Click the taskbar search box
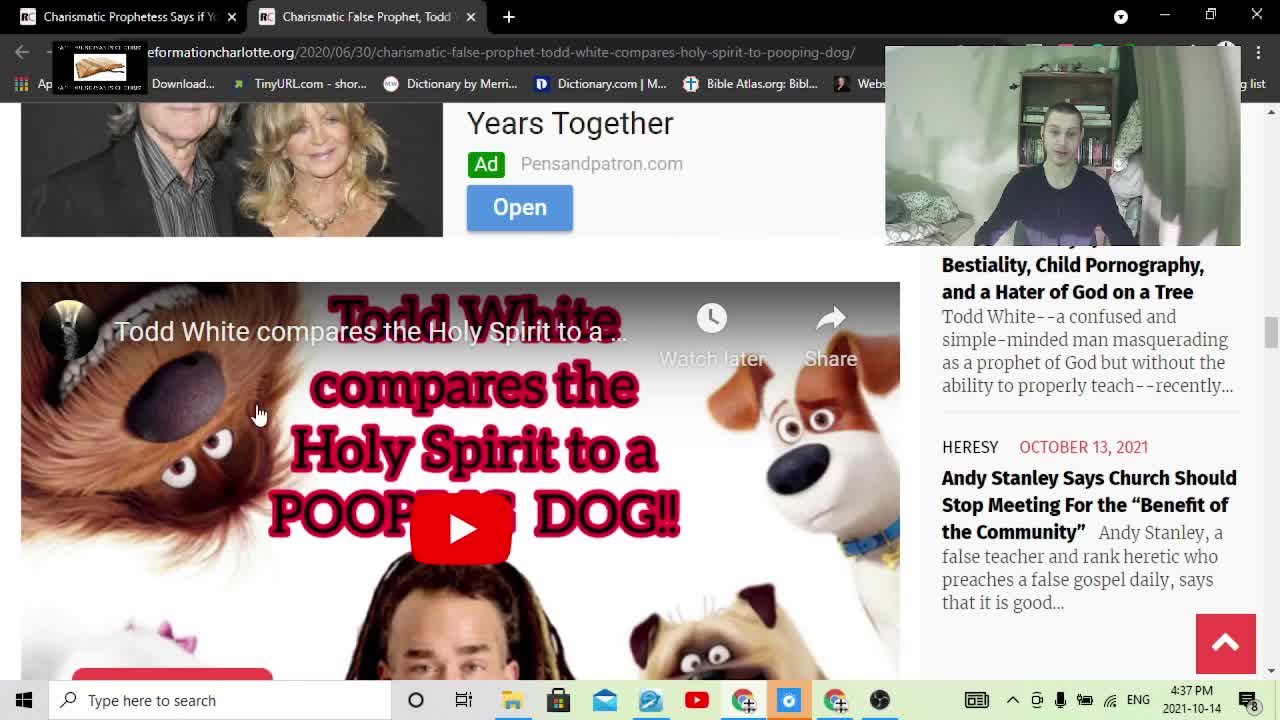The height and width of the screenshot is (720, 1280). point(220,700)
